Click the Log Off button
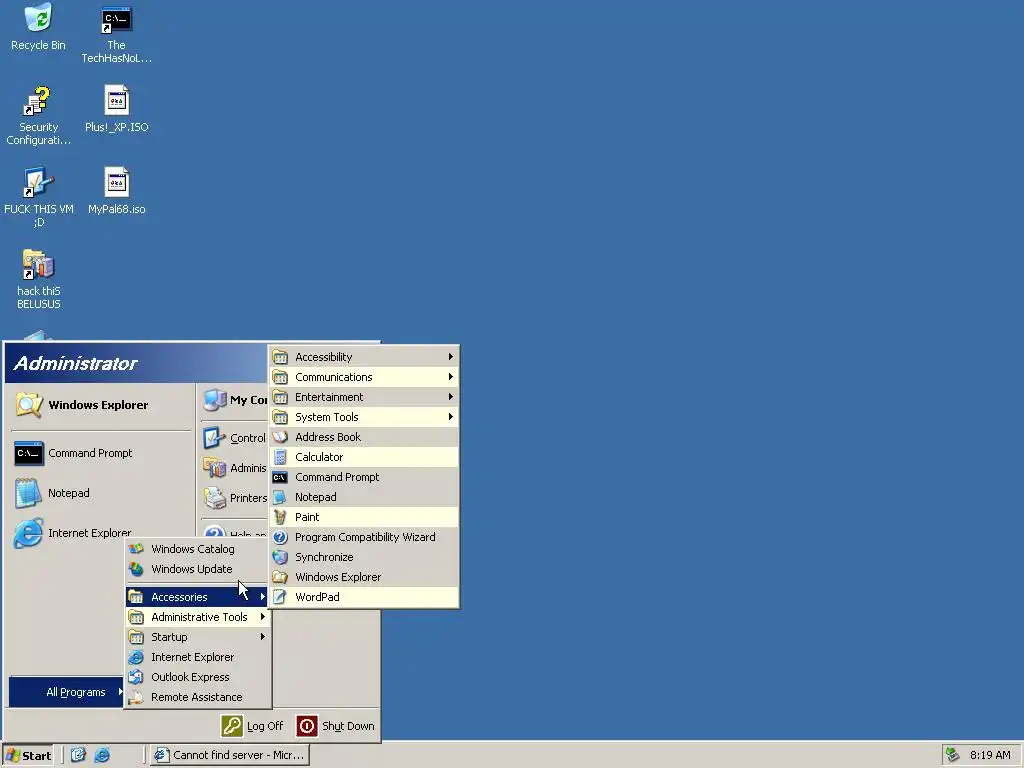The image size is (1024, 768). (252, 726)
